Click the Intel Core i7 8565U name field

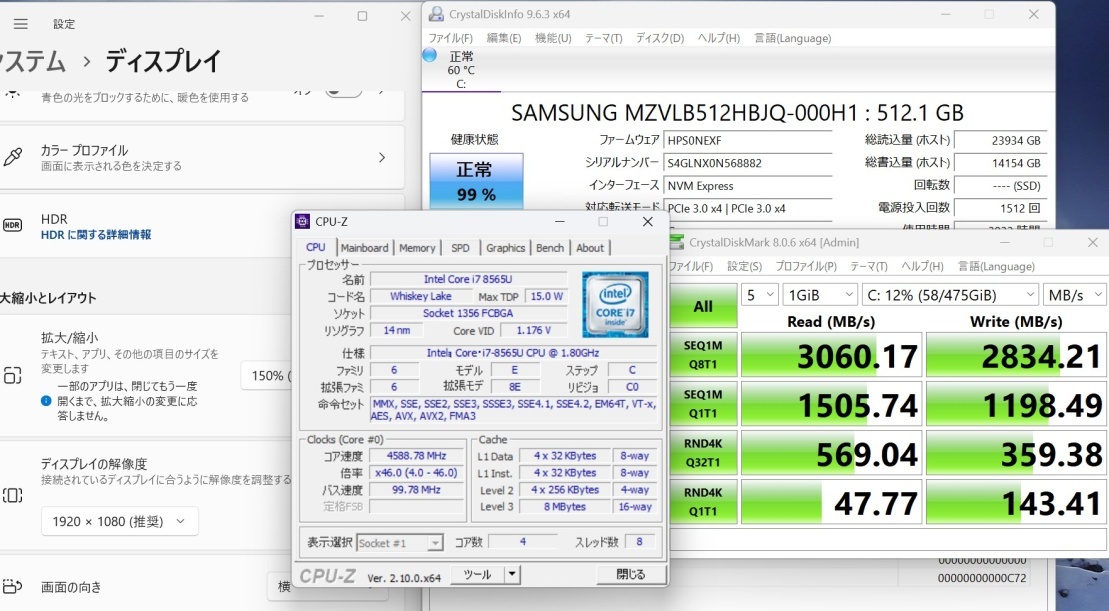pos(468,279)
